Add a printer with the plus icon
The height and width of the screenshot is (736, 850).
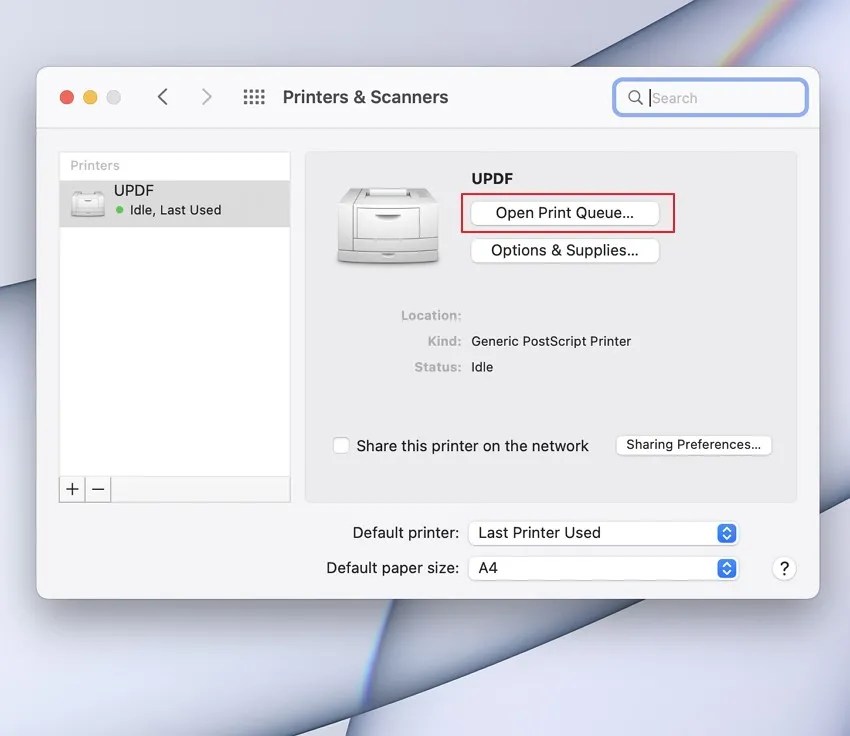coord(71,489)
